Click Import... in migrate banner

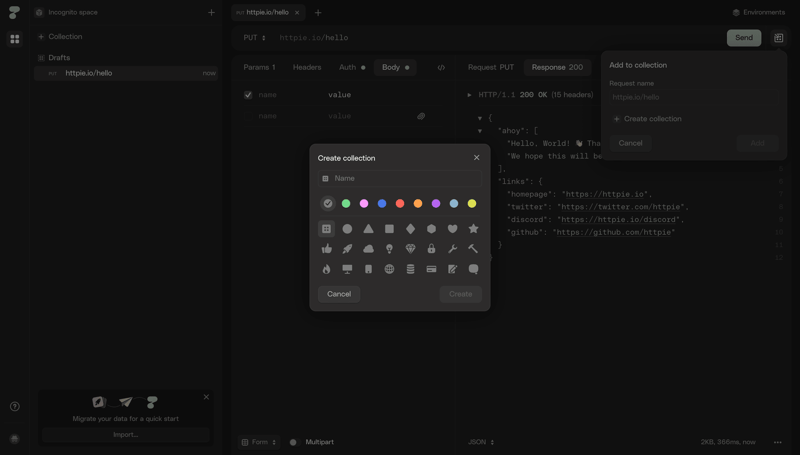tap(126, 435)
